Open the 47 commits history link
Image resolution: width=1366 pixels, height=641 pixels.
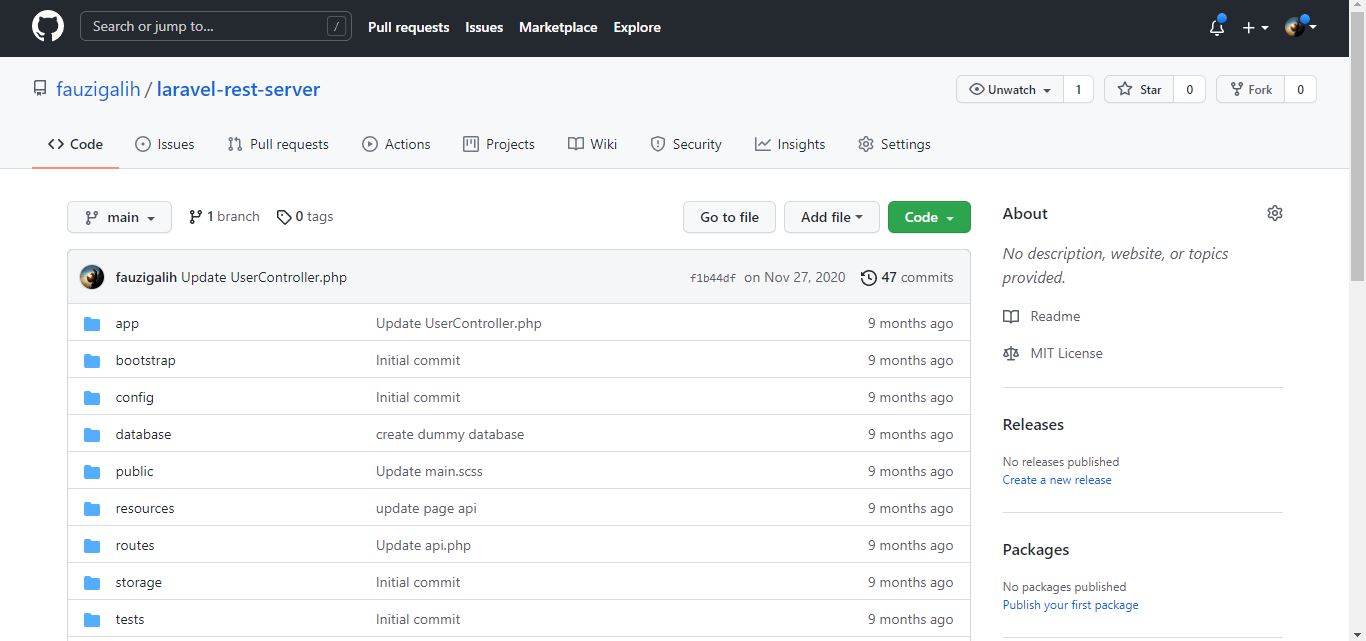(907, 277)
